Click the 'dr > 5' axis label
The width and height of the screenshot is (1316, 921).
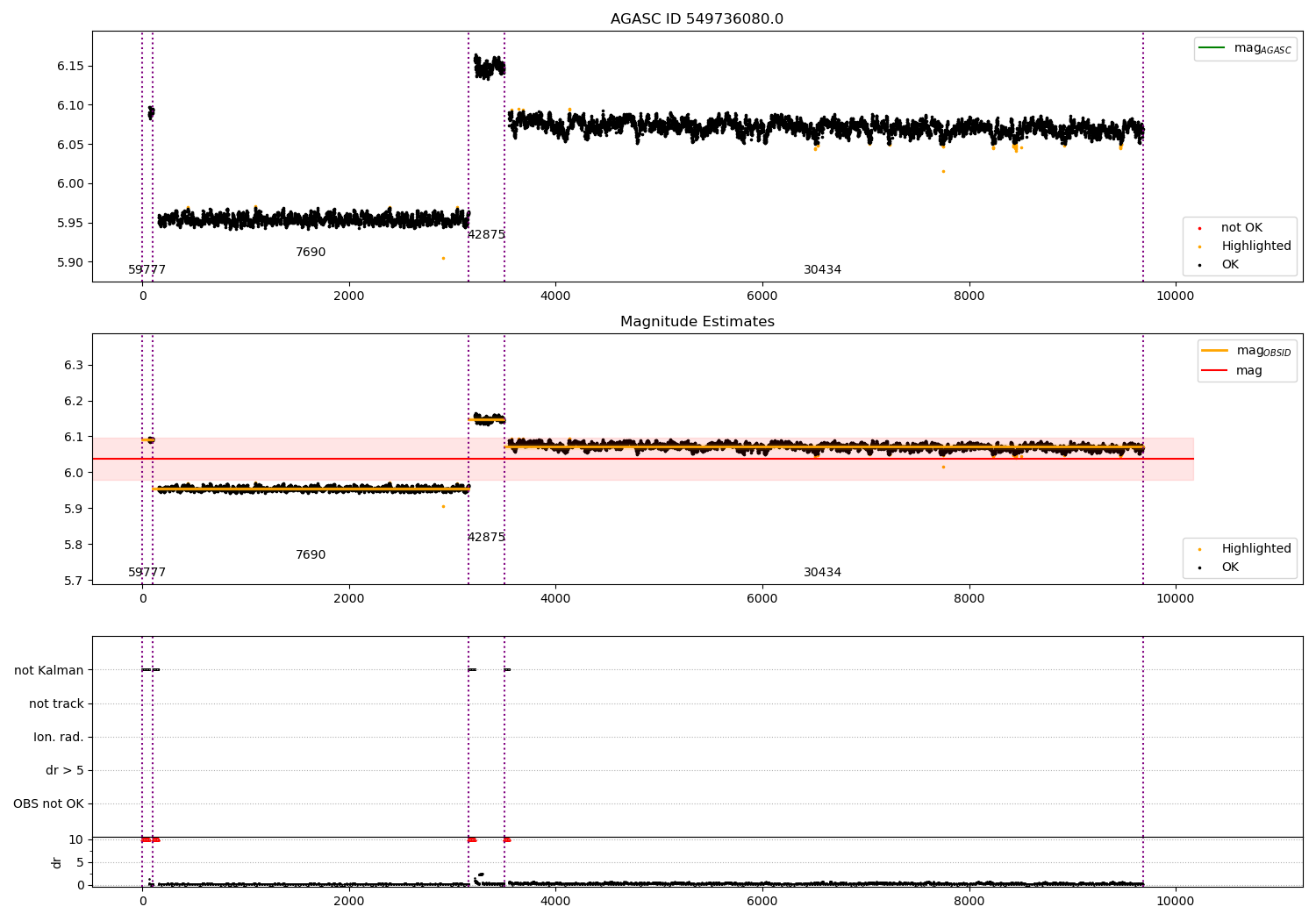coord(65,770)
